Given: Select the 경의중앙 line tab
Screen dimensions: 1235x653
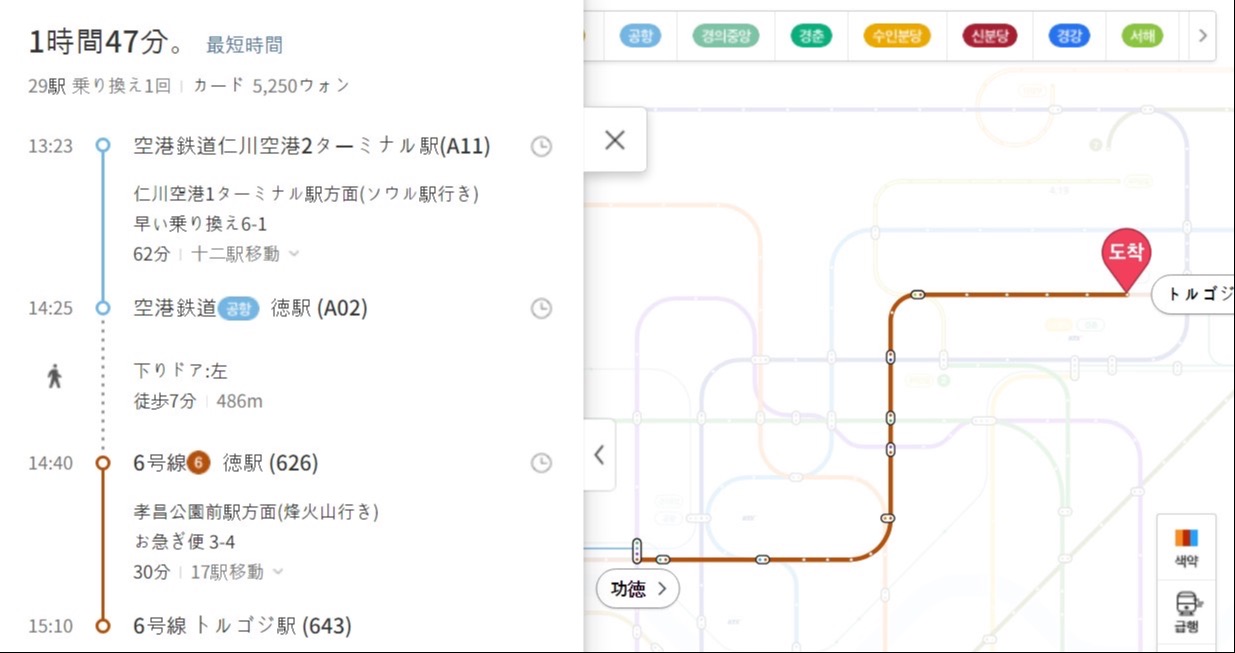Looking at the screenshot, I should [x=725, y=37].
